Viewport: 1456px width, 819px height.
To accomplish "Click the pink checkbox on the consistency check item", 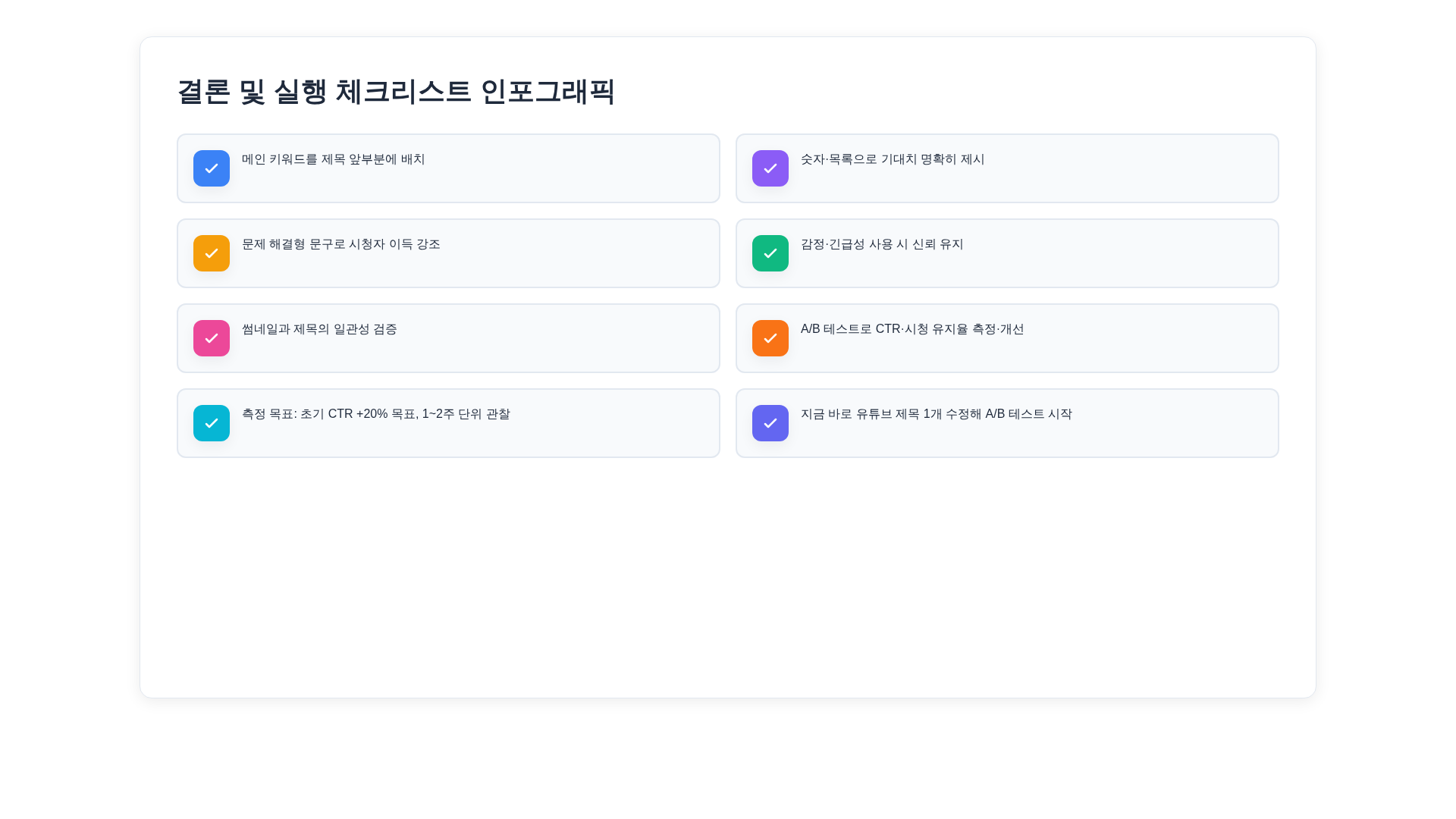I will tap(212, 338).
